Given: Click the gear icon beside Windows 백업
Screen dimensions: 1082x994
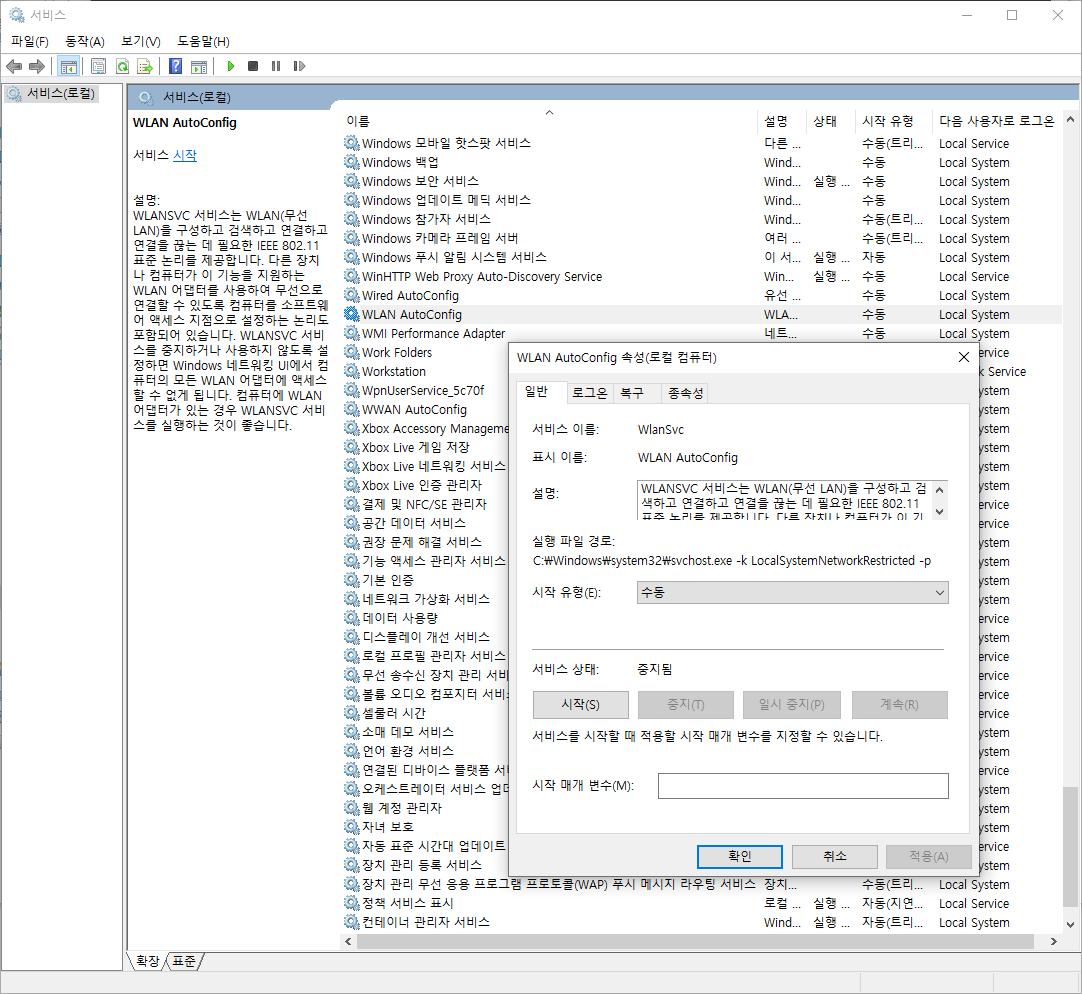Looking at the screenshot, I should point(352,162).
